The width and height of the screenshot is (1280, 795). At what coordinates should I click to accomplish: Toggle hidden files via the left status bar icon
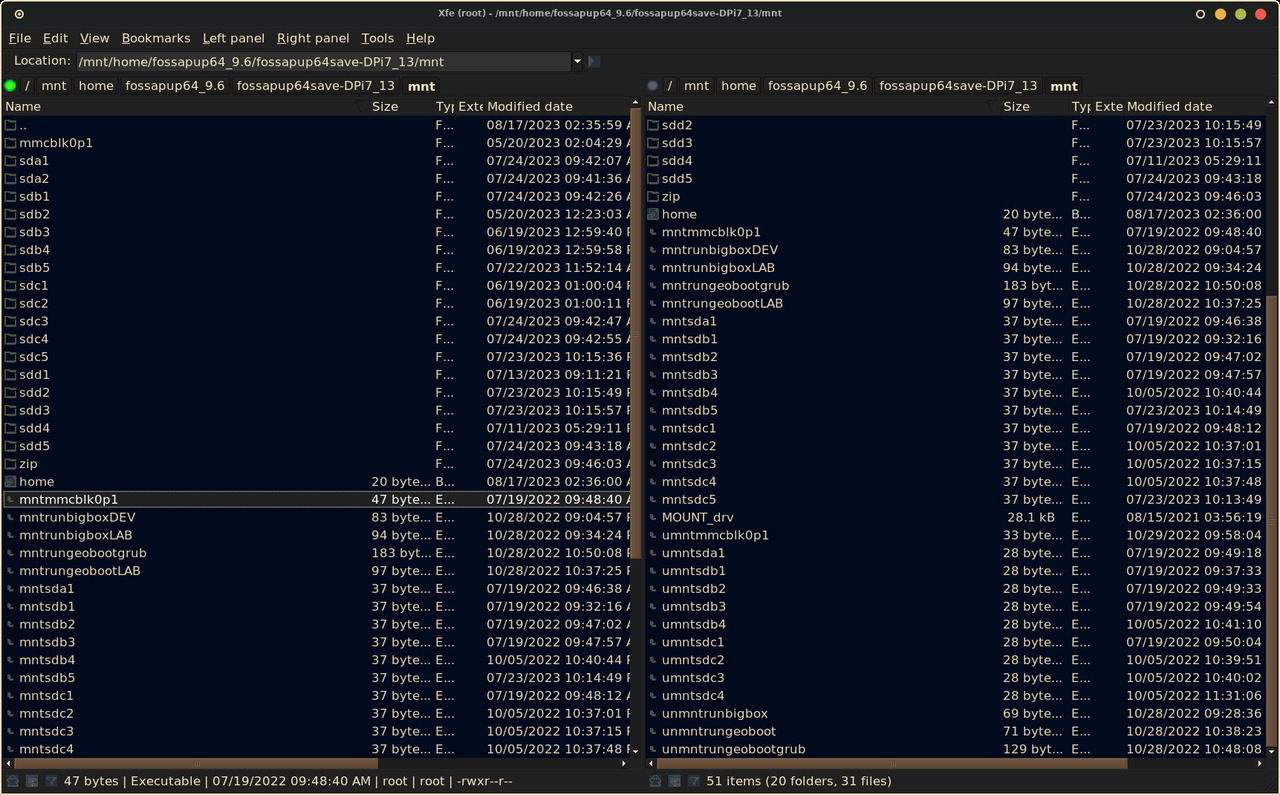12,781
